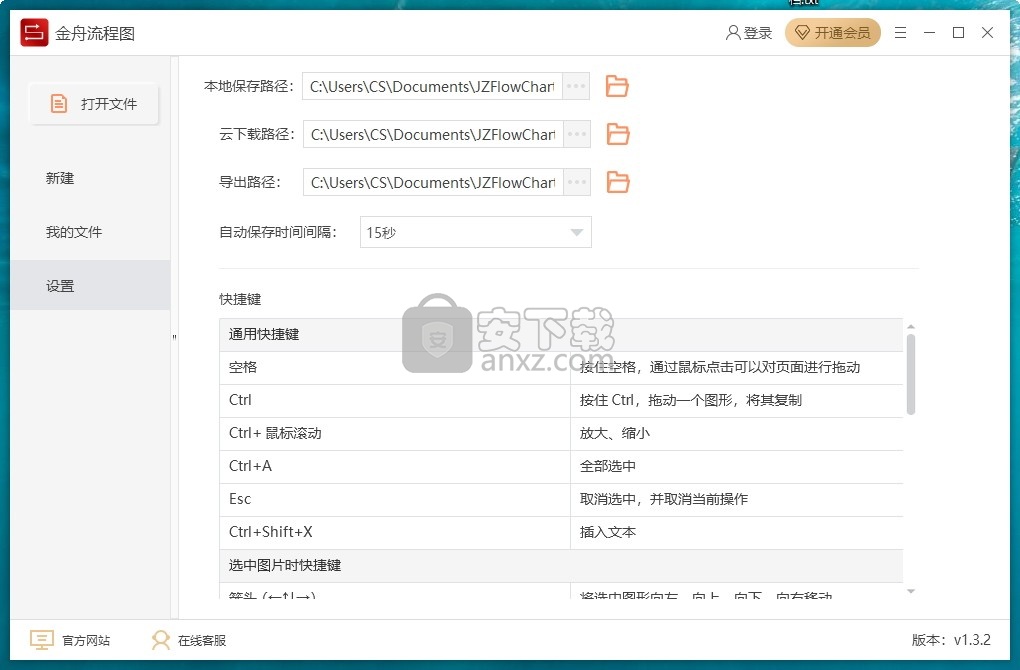Minimize the 金舟流程图 window
This screenshot has width=1020, height=670.
930,33
